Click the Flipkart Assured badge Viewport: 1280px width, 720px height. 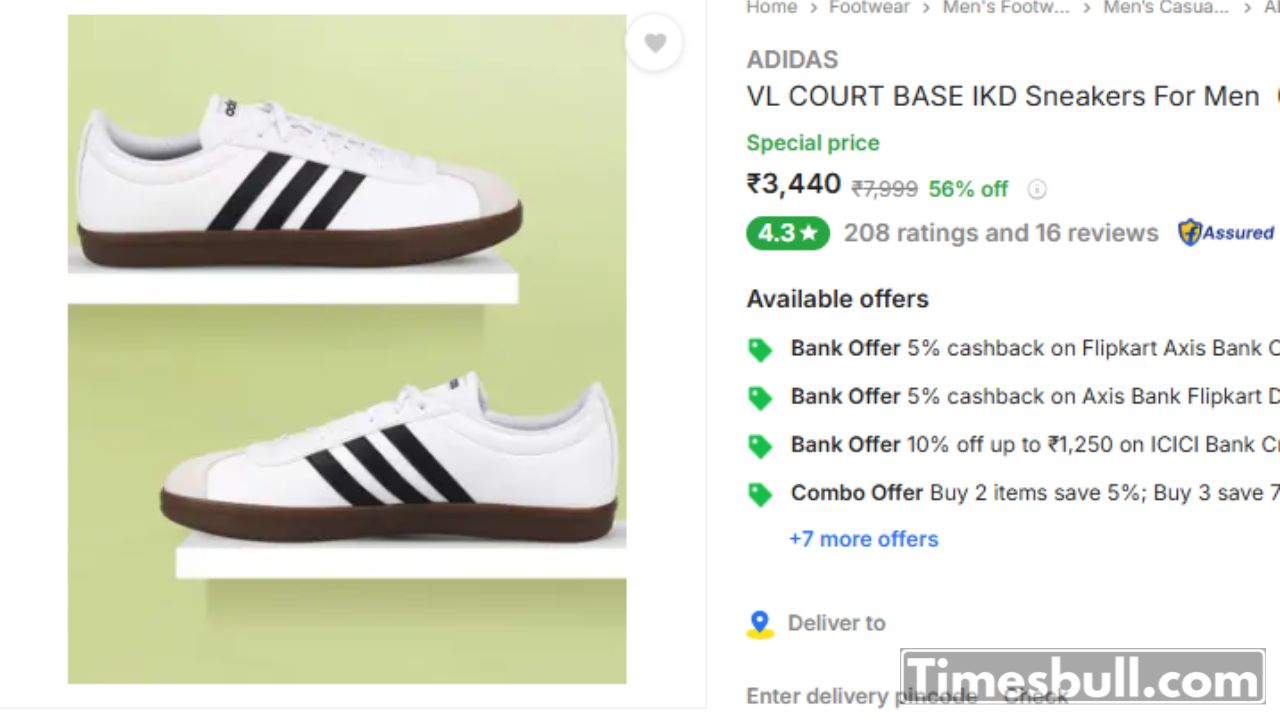pos(1226,233)
